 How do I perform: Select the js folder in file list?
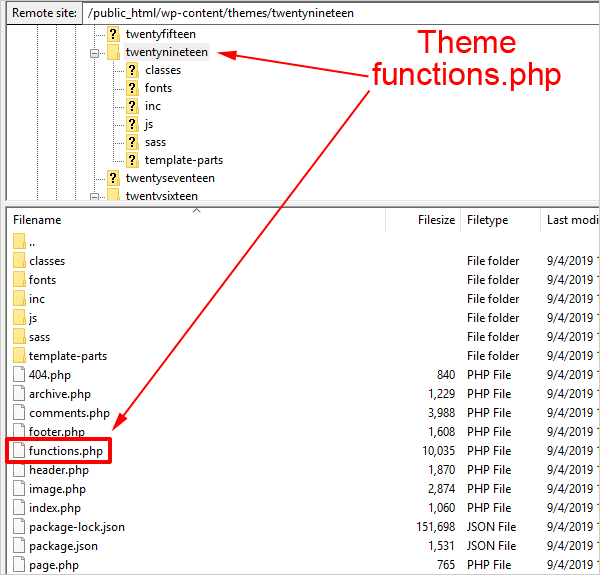point(33,318)
